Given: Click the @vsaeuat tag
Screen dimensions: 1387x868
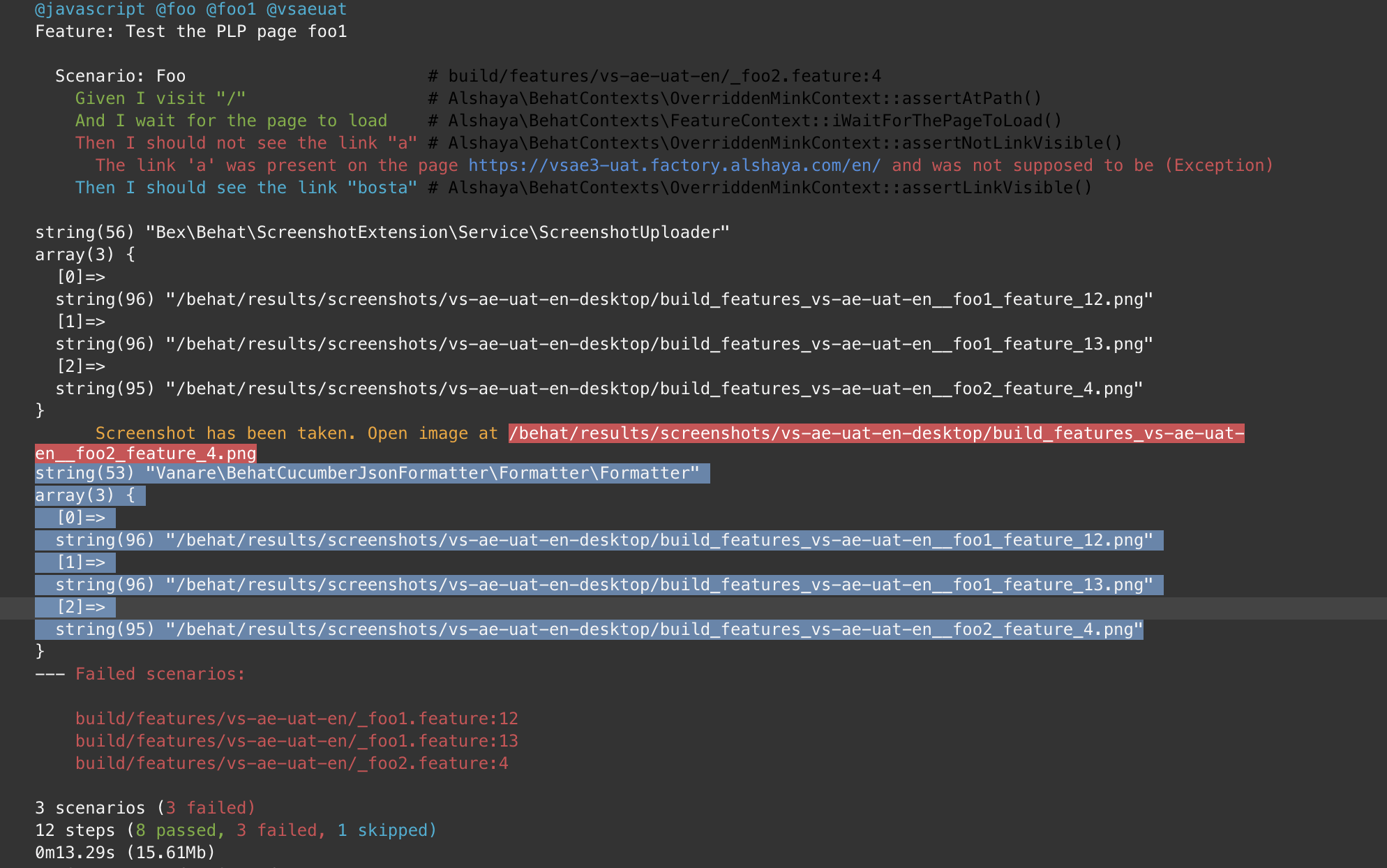Looking at the screenshot, I should [x=305, y=10].
